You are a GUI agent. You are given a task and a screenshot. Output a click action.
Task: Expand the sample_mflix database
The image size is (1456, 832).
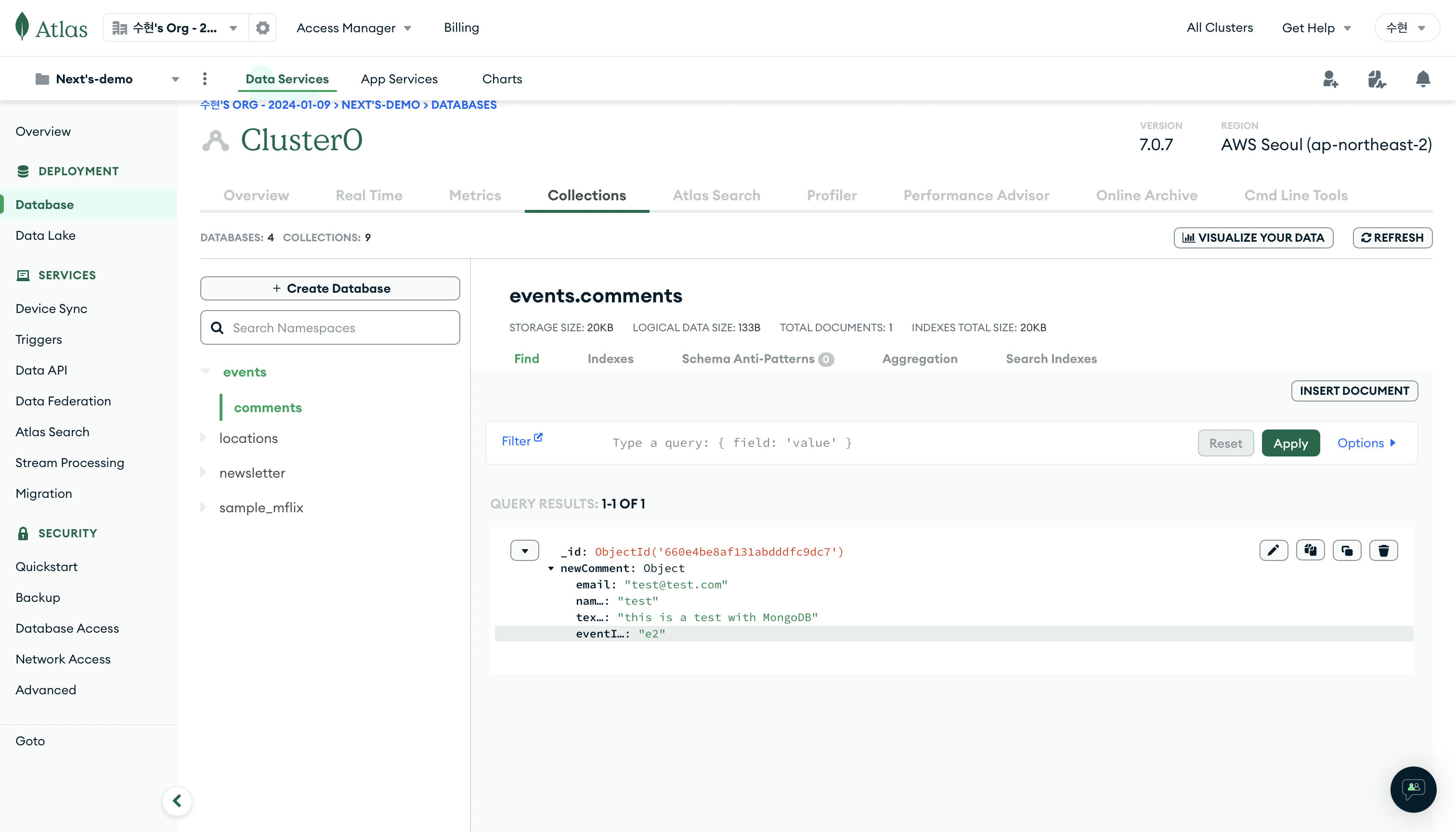click(203, 507)
